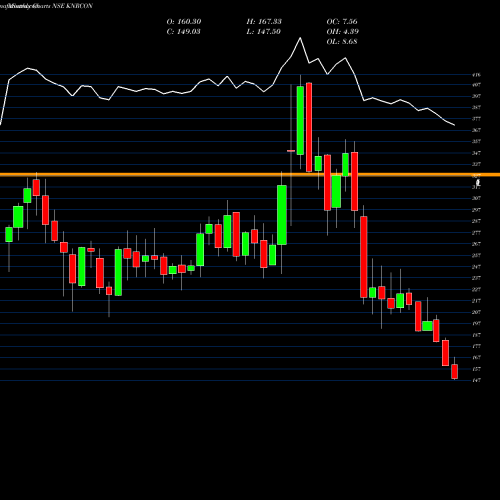Screen dimensions: 500x500
Task: Click the low price value L: 147.50
Action: tap(263, 32)
